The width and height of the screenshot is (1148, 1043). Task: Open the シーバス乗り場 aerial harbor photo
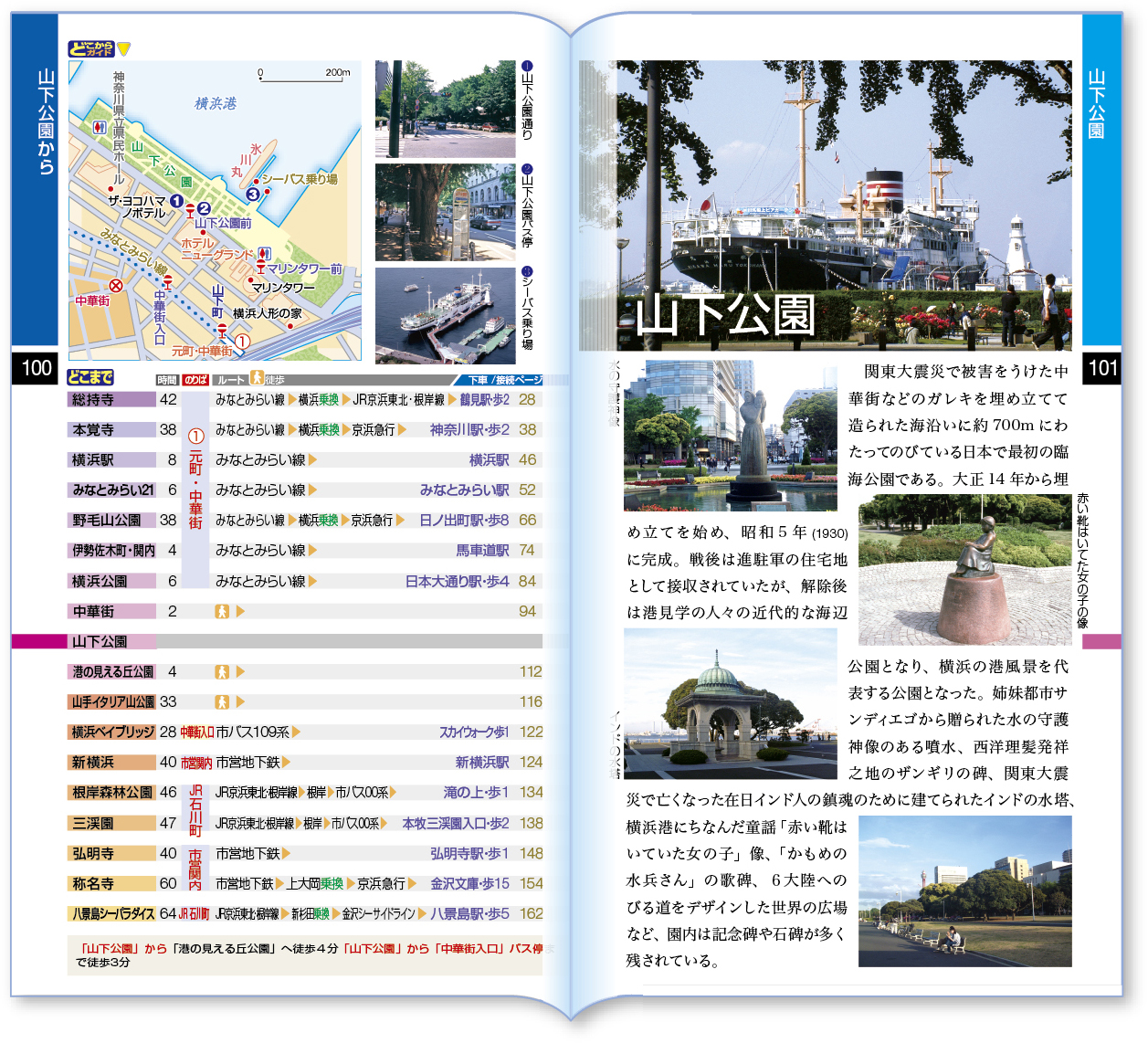(x=445, y=315)
